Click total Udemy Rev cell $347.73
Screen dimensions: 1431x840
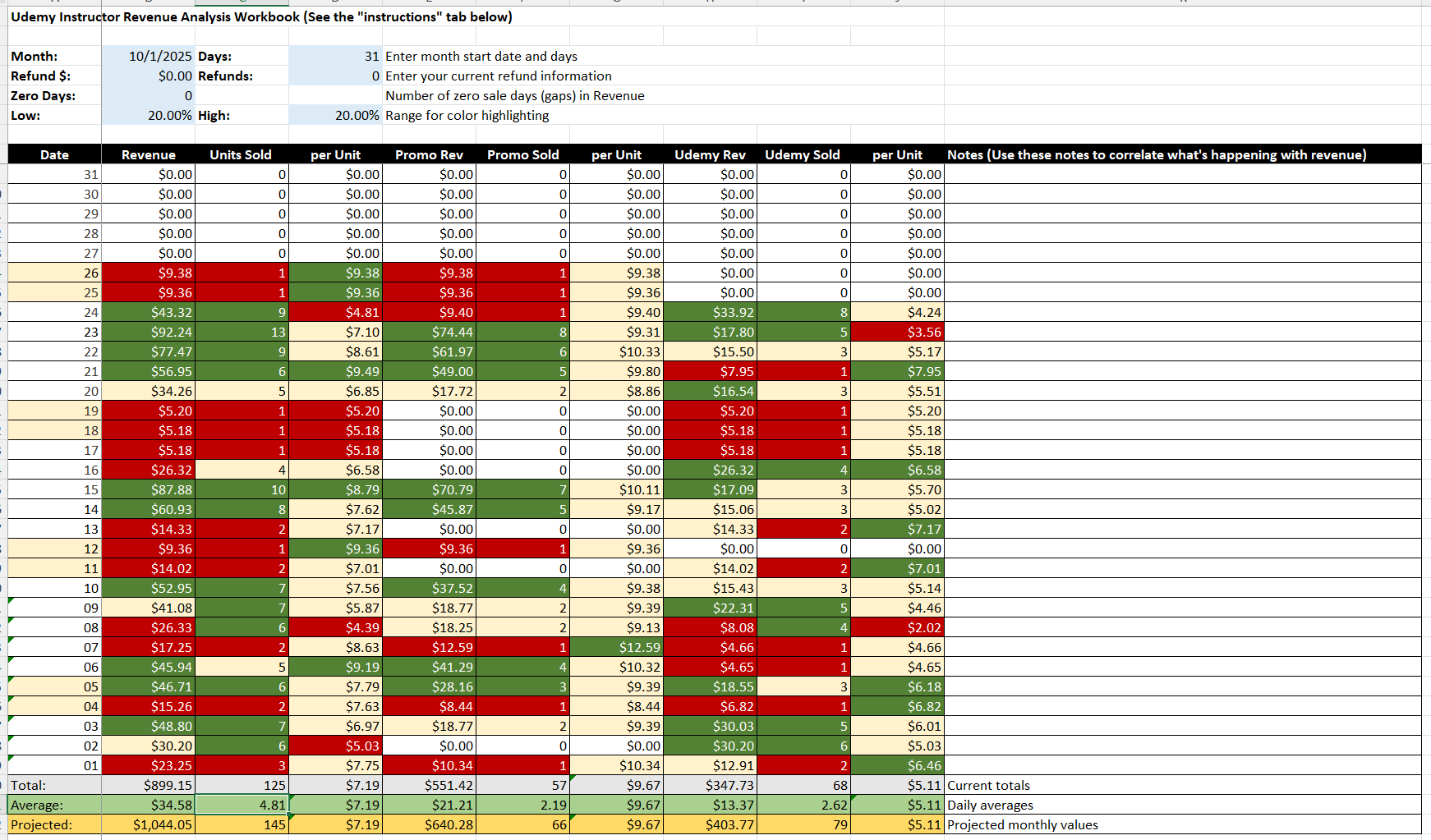point(710,785)
